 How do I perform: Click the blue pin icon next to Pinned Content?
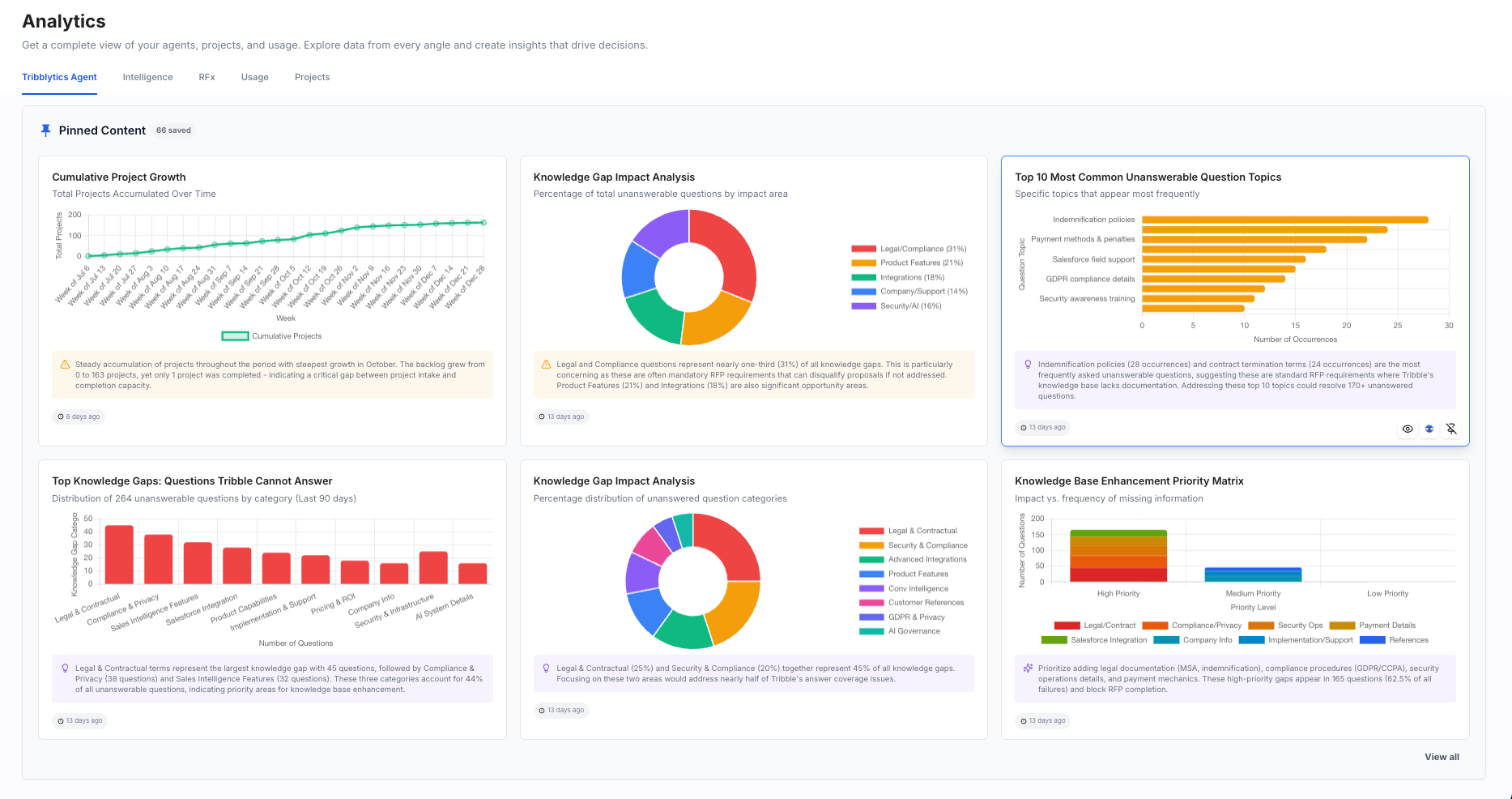pos(46,130)
